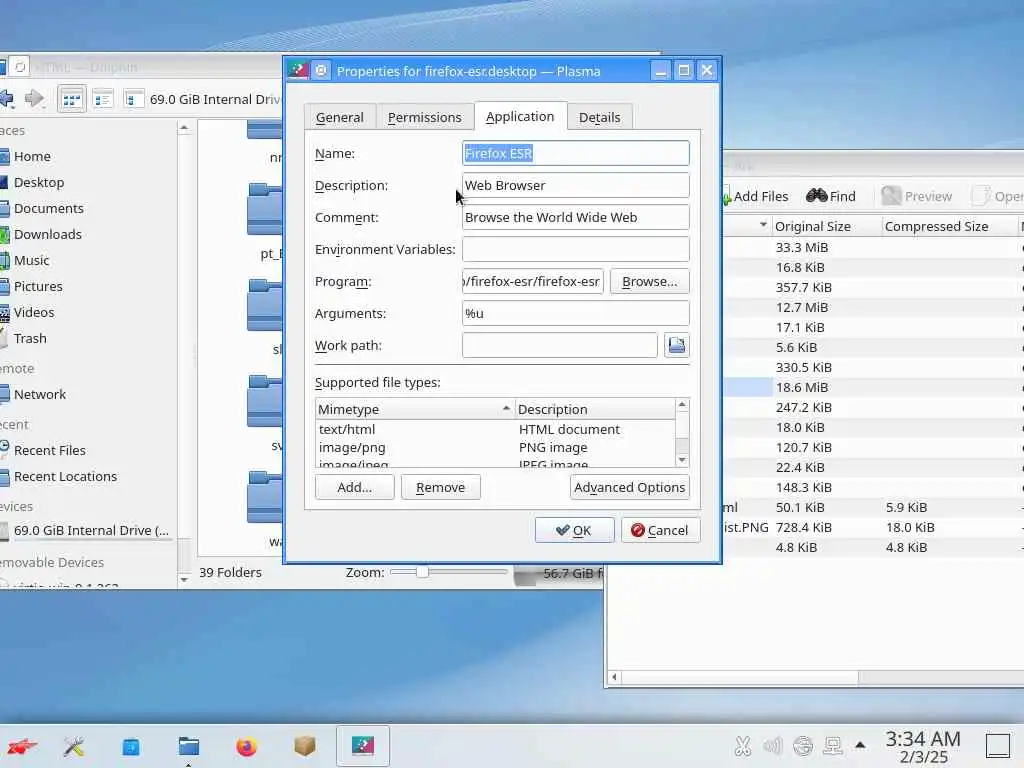
Task: Open the clipboard scissors tray icon
Action: tap(743, 746)
